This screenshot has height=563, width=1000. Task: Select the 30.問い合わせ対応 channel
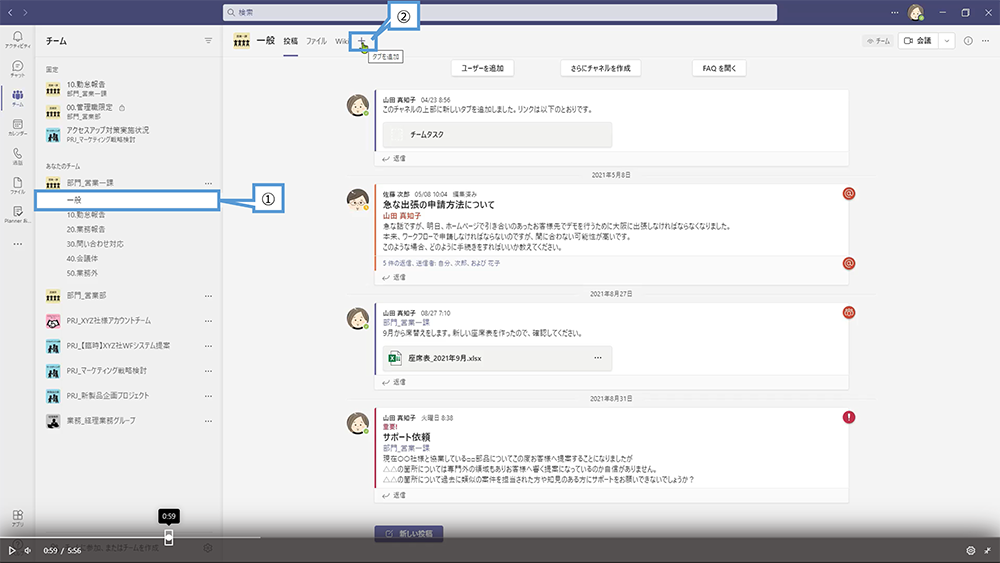tap(95, 244)
